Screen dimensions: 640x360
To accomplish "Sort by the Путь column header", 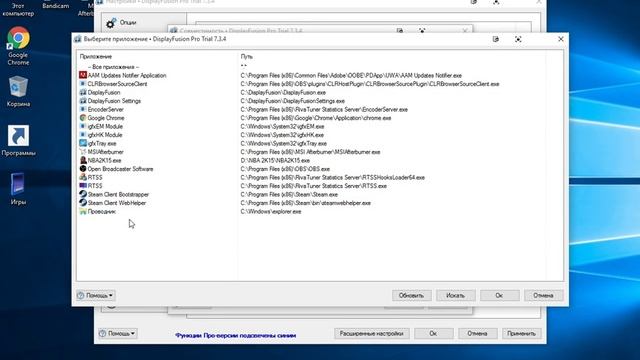I will (x=247, y=57).
